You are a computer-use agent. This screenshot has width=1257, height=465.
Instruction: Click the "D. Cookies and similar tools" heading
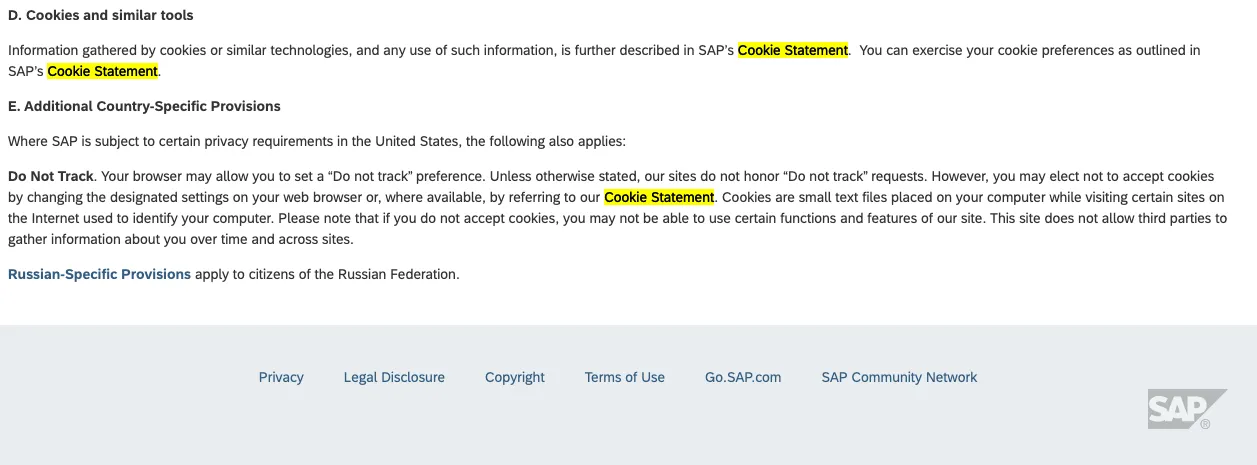[x=100, y=15]
